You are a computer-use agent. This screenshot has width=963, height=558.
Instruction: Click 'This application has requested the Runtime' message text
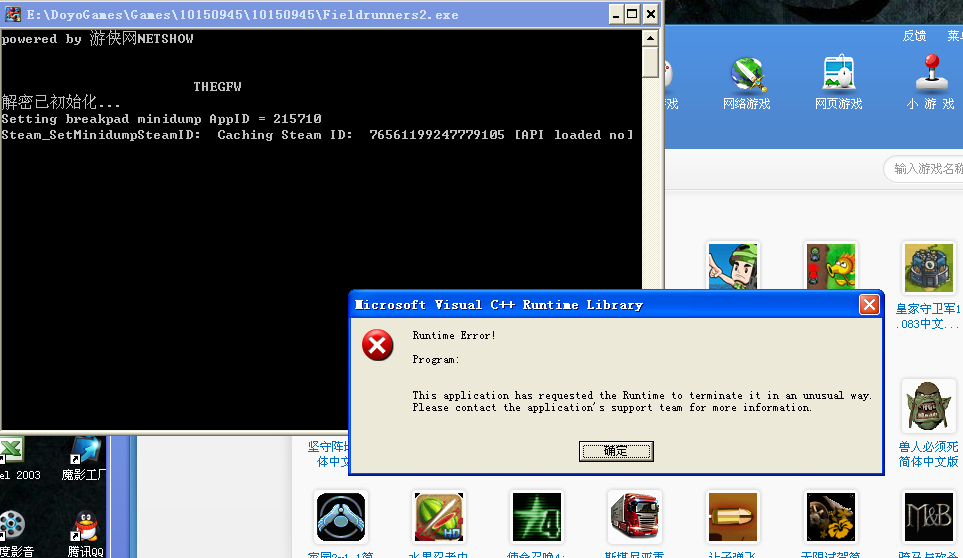point(641,395)
